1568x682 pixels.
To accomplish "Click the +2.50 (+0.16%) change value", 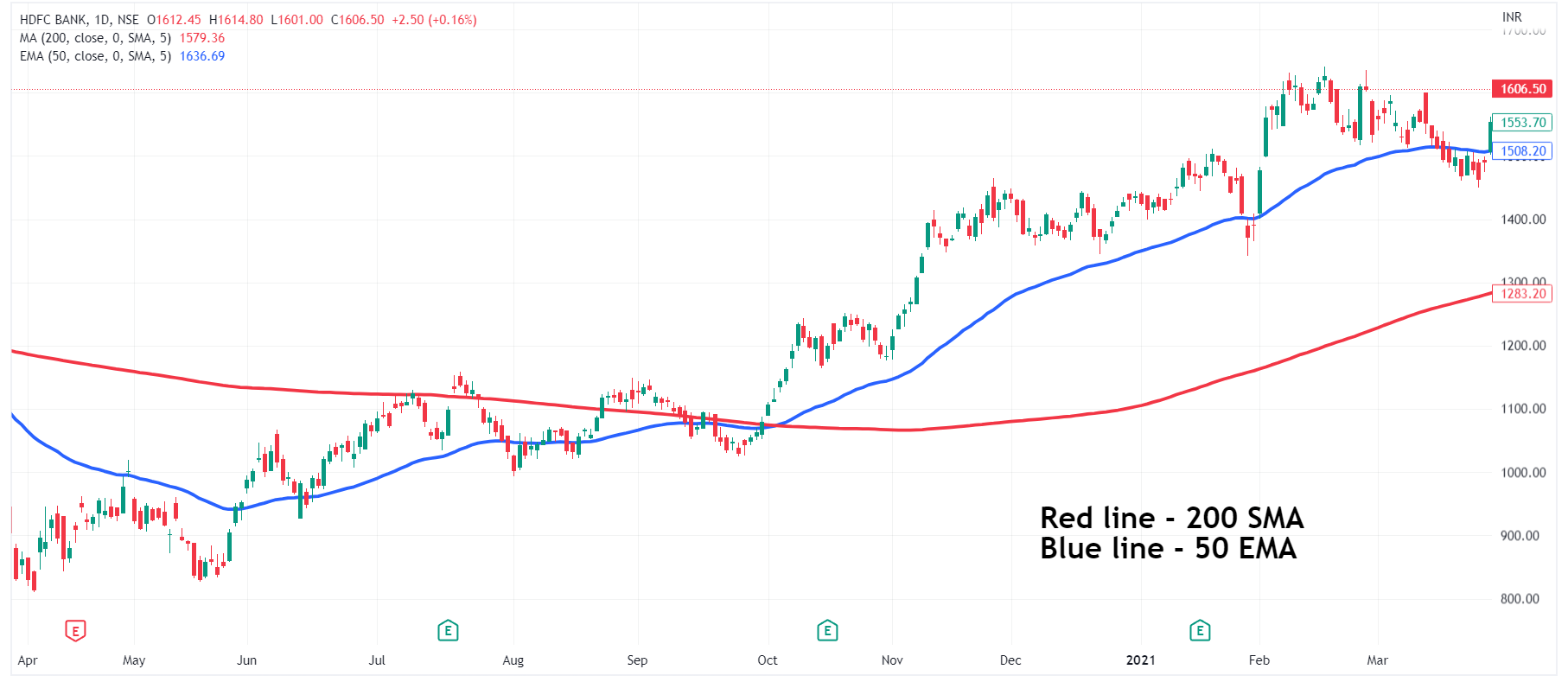I will tap(434, 20).
